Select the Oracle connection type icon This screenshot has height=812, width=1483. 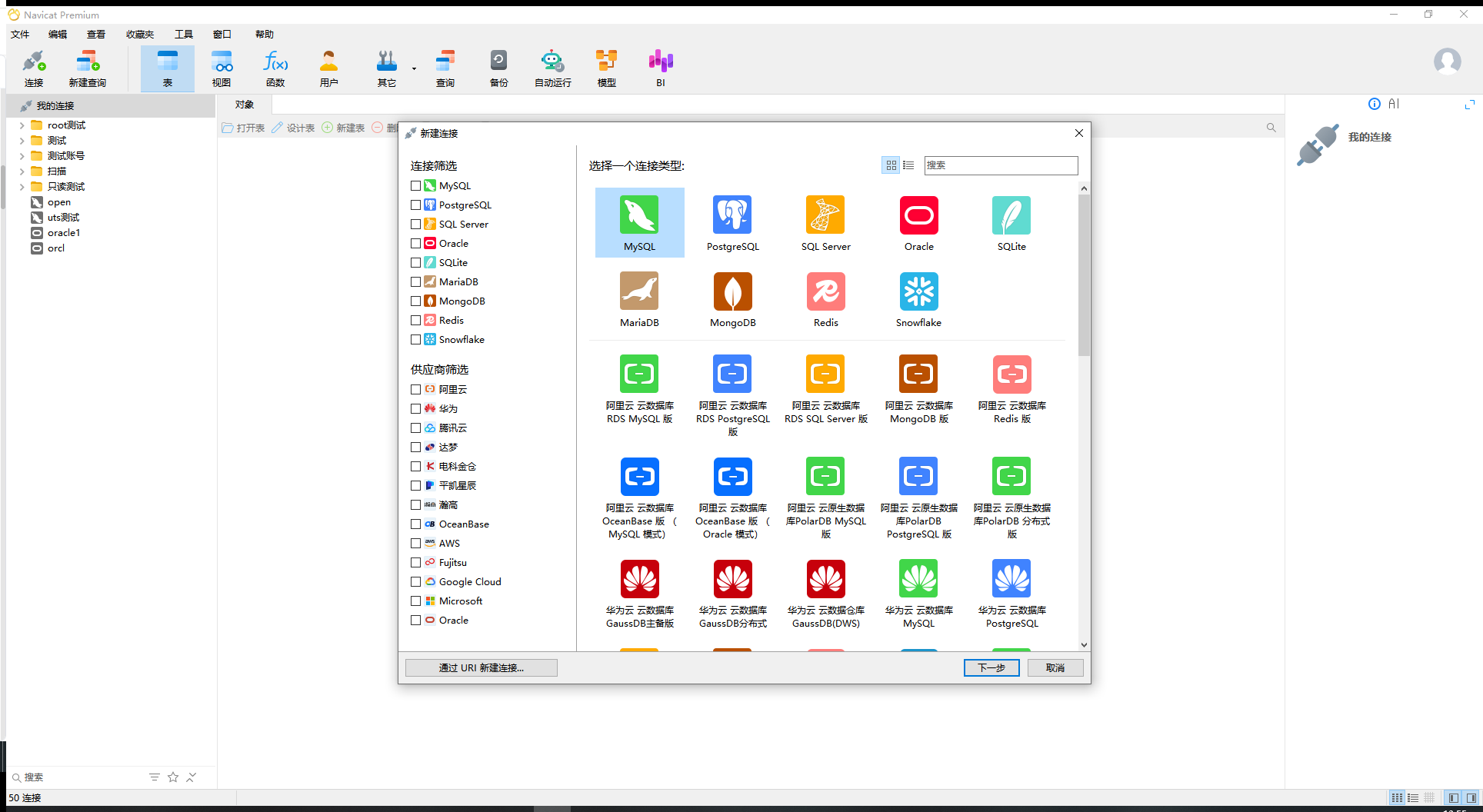918,215
